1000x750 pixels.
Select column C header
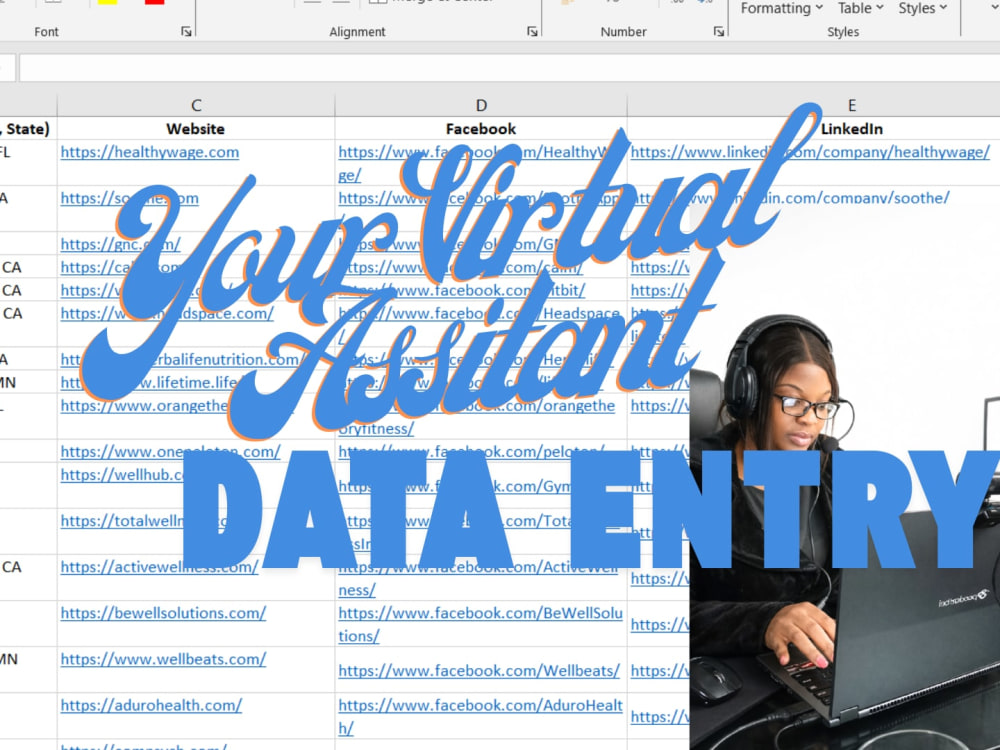(196, 105)
